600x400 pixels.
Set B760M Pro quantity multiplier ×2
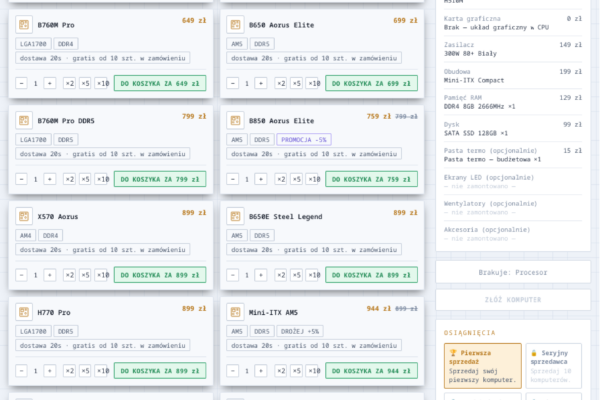[69, 83]
